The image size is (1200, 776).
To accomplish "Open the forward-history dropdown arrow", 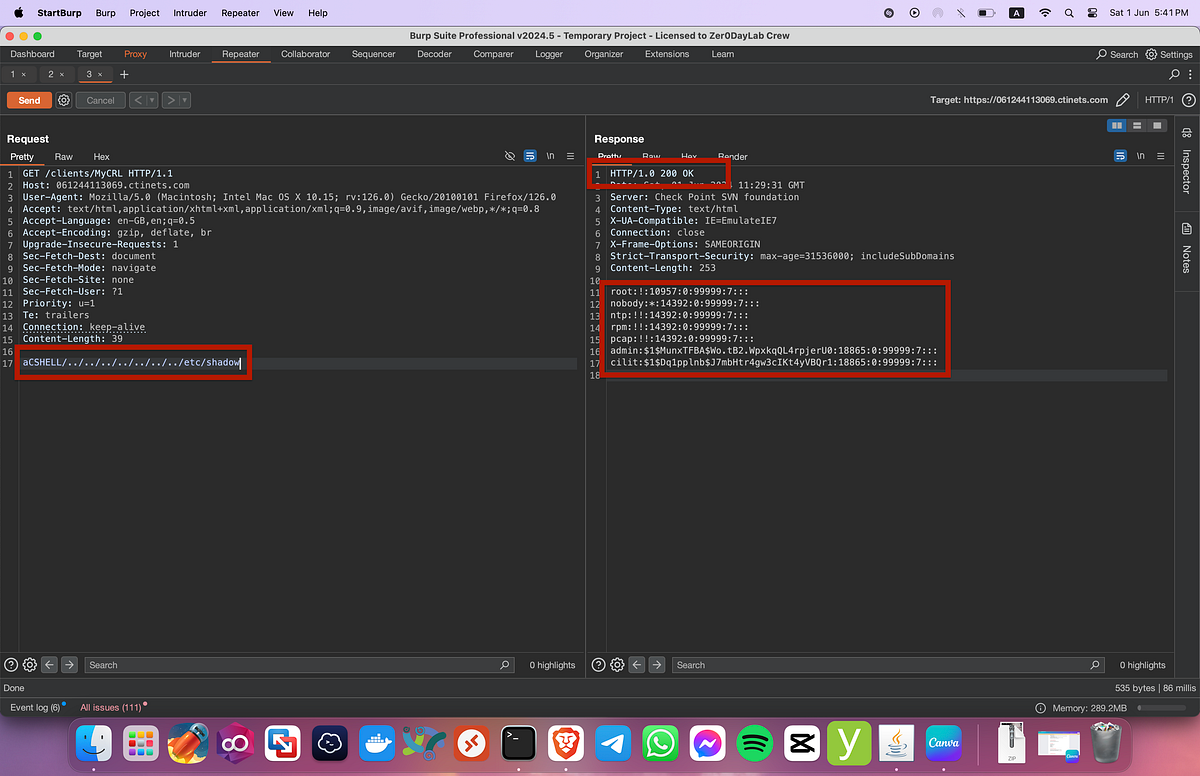I will [x=183, y=100].
